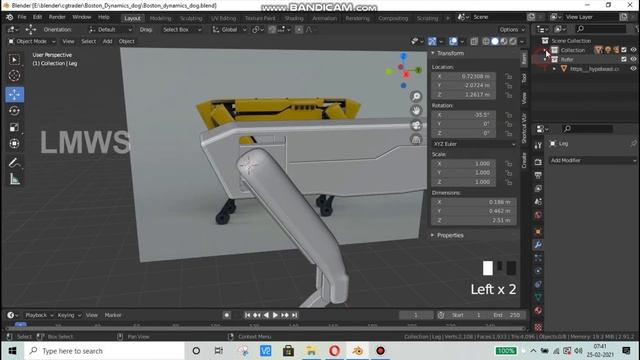The height and width of the screenshot is (360, 640).
Task: Uncheck the Refer collection checkbox
Action: [x=624, y=59]
